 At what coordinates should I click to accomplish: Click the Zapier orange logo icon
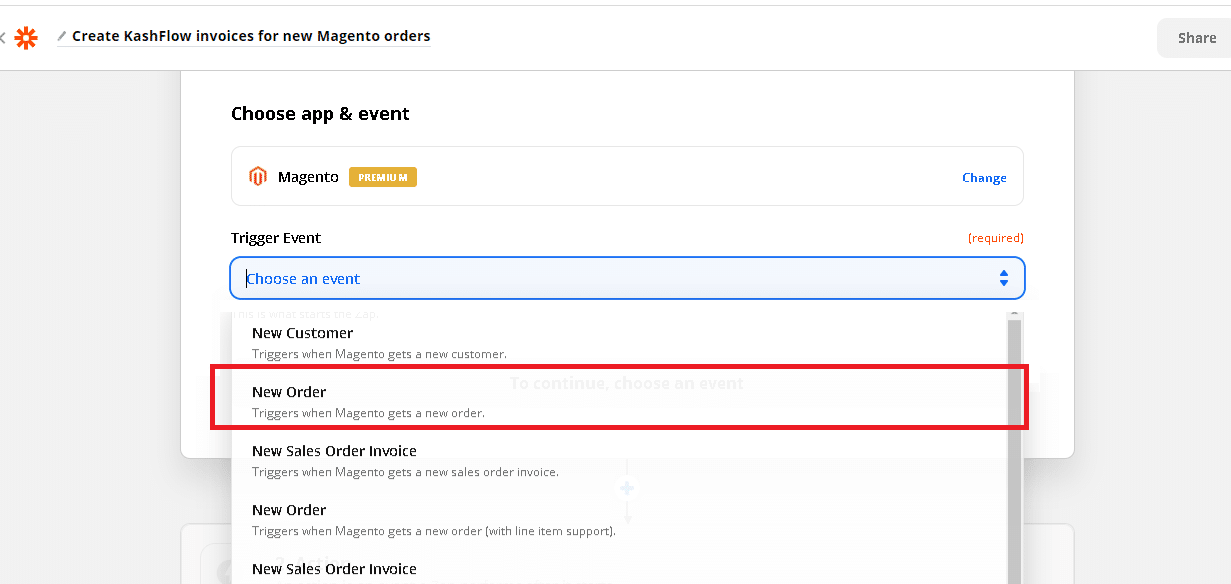tap(26, 38)
